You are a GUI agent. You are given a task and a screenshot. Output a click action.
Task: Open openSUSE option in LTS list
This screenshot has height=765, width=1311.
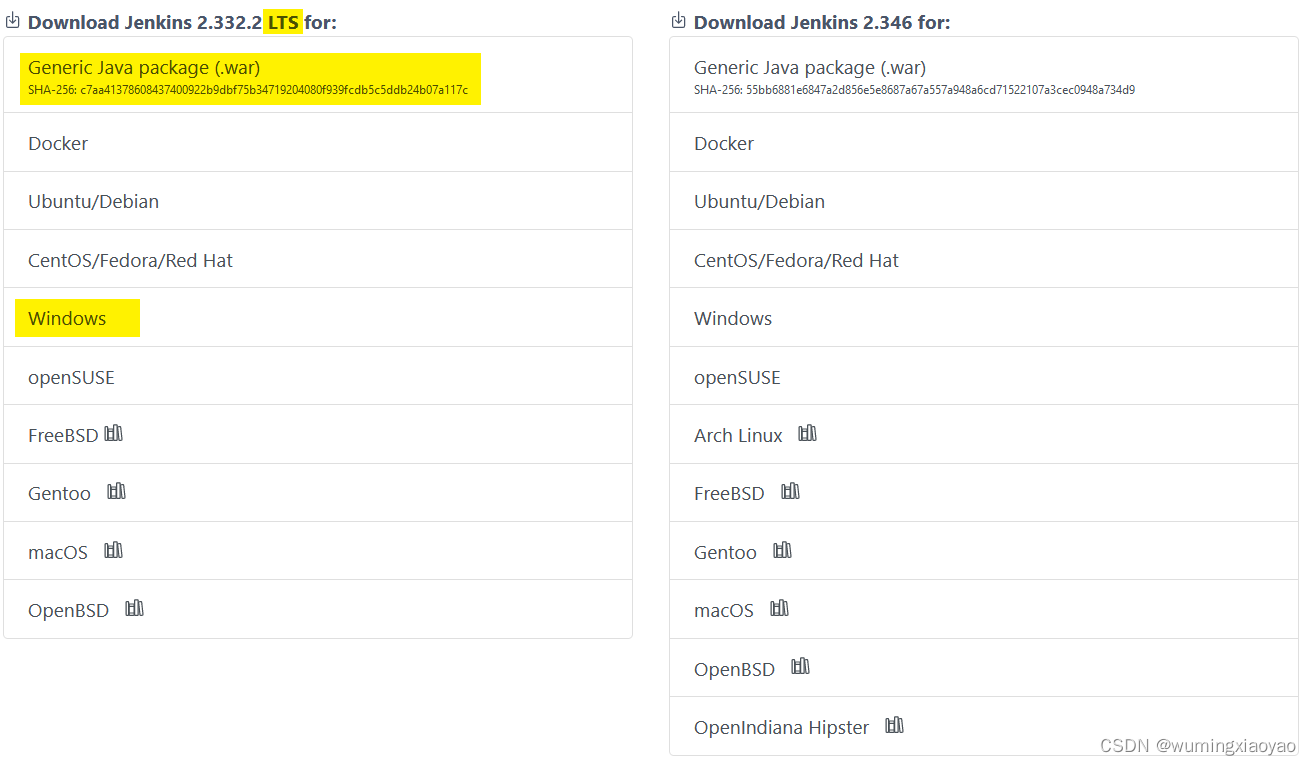(318, 377)
